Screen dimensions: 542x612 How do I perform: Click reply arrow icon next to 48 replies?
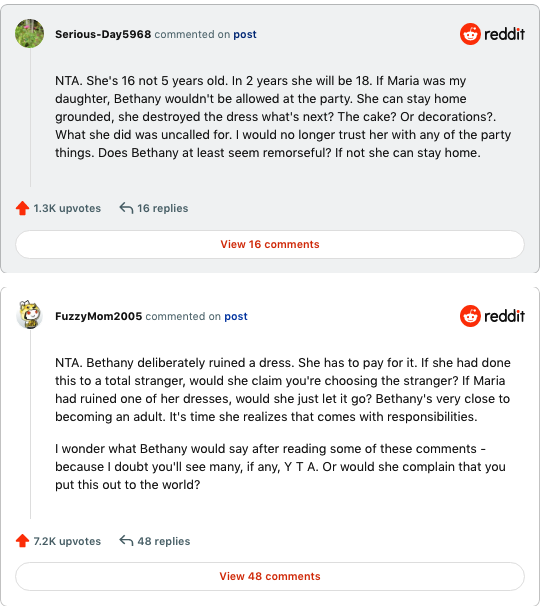(x=126, y=541)
